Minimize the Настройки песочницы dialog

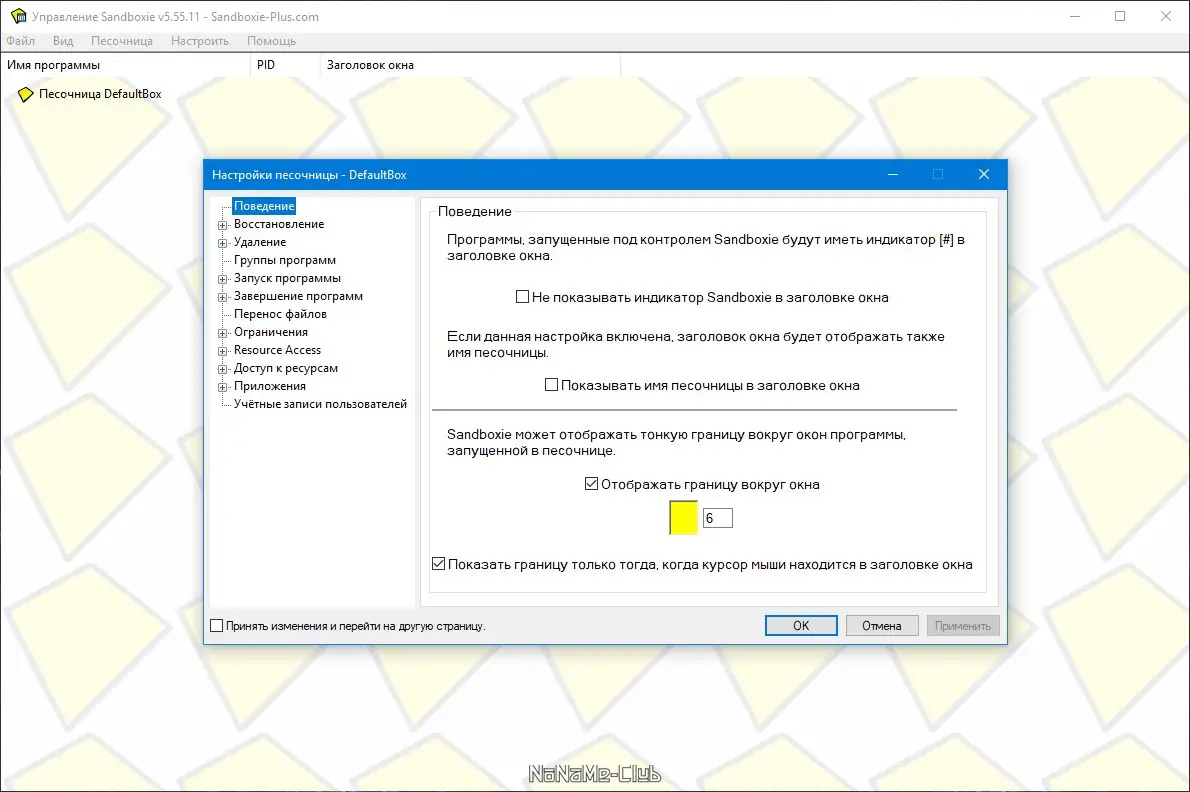(892, 174)
